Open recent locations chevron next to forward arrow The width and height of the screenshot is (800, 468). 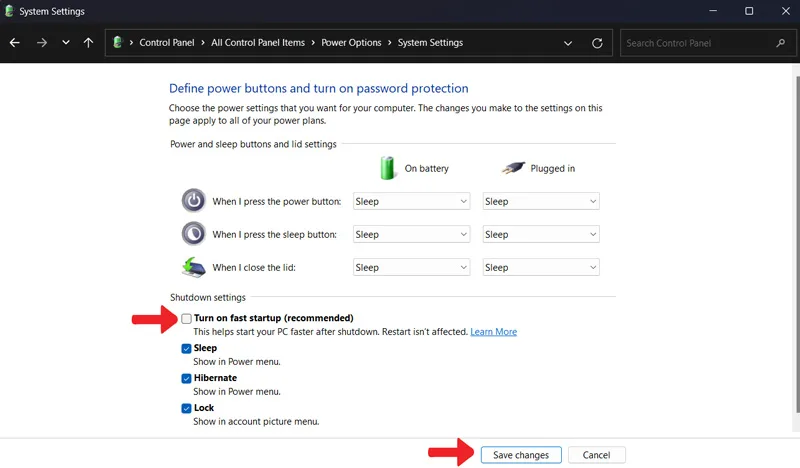click(66, 43)
